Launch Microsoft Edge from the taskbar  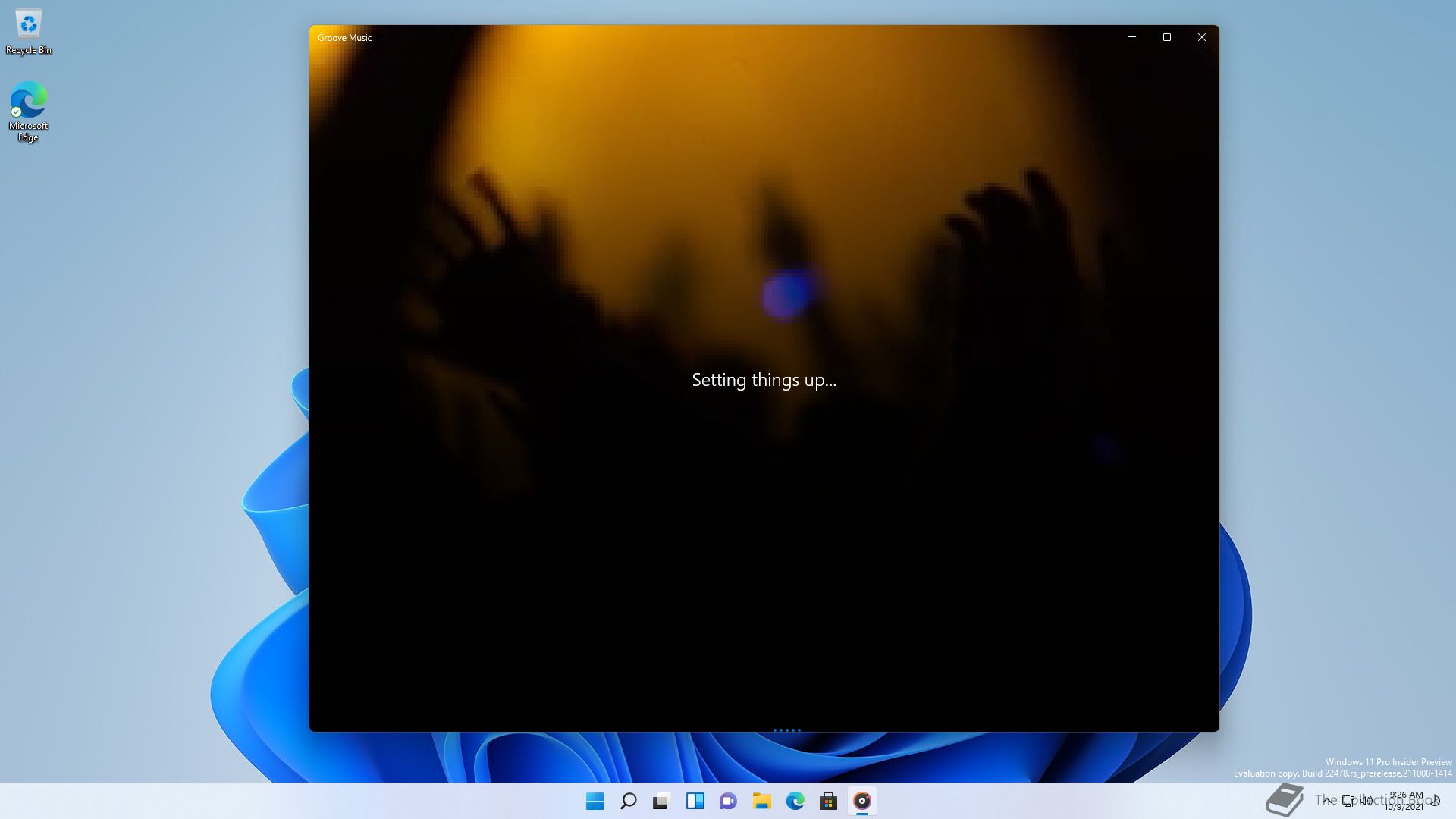coord(795,801)
